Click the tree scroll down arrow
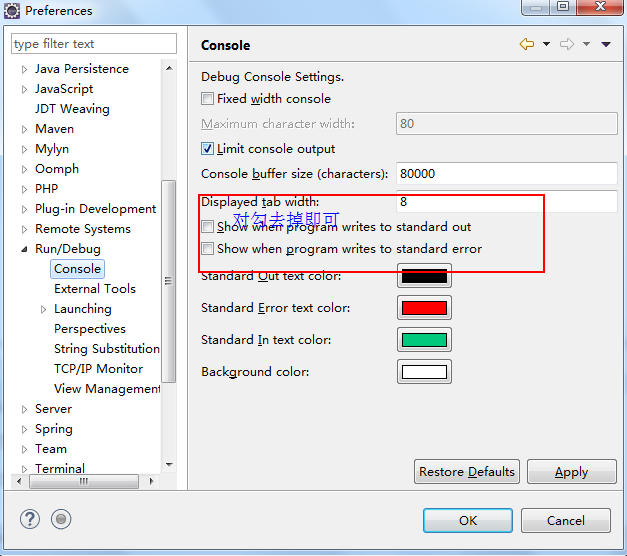Image resolution: width=627 pixels, height=556 pixels. click(169, 464)
